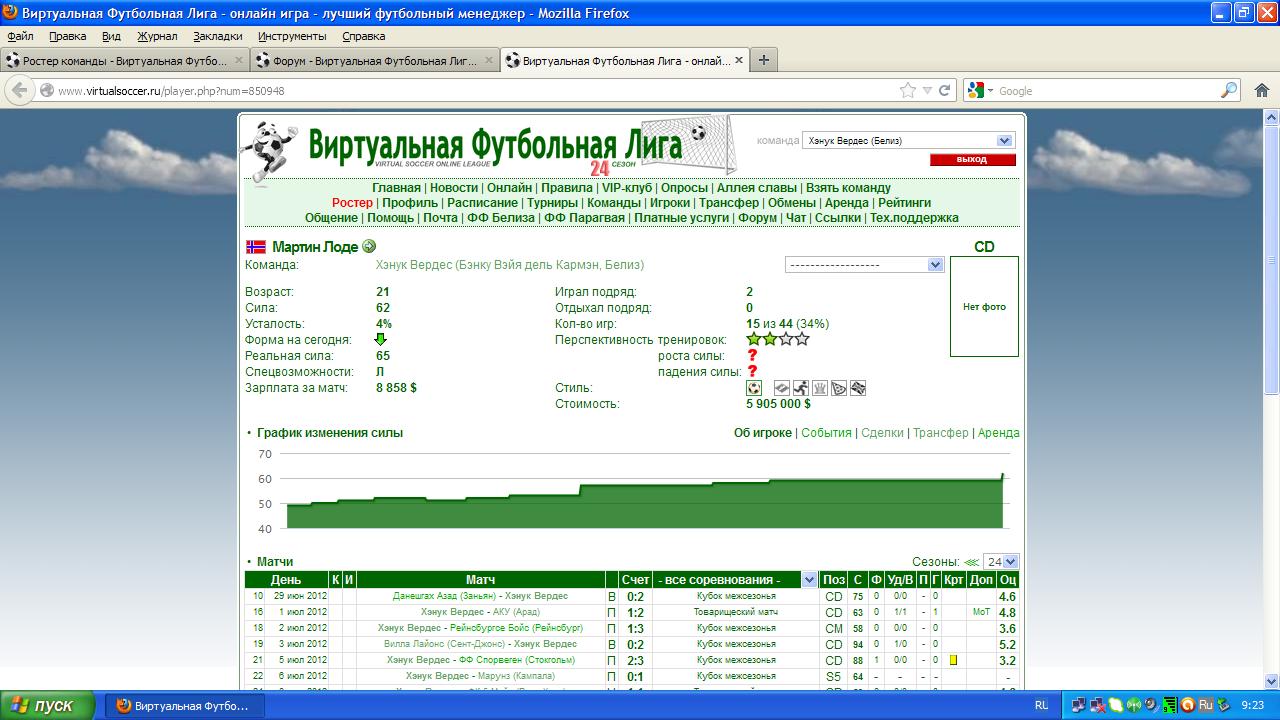The width and height of the screenshot is (1280, 720).
Task: Switch to the Ростер команды browser tab
Action: 125,61
